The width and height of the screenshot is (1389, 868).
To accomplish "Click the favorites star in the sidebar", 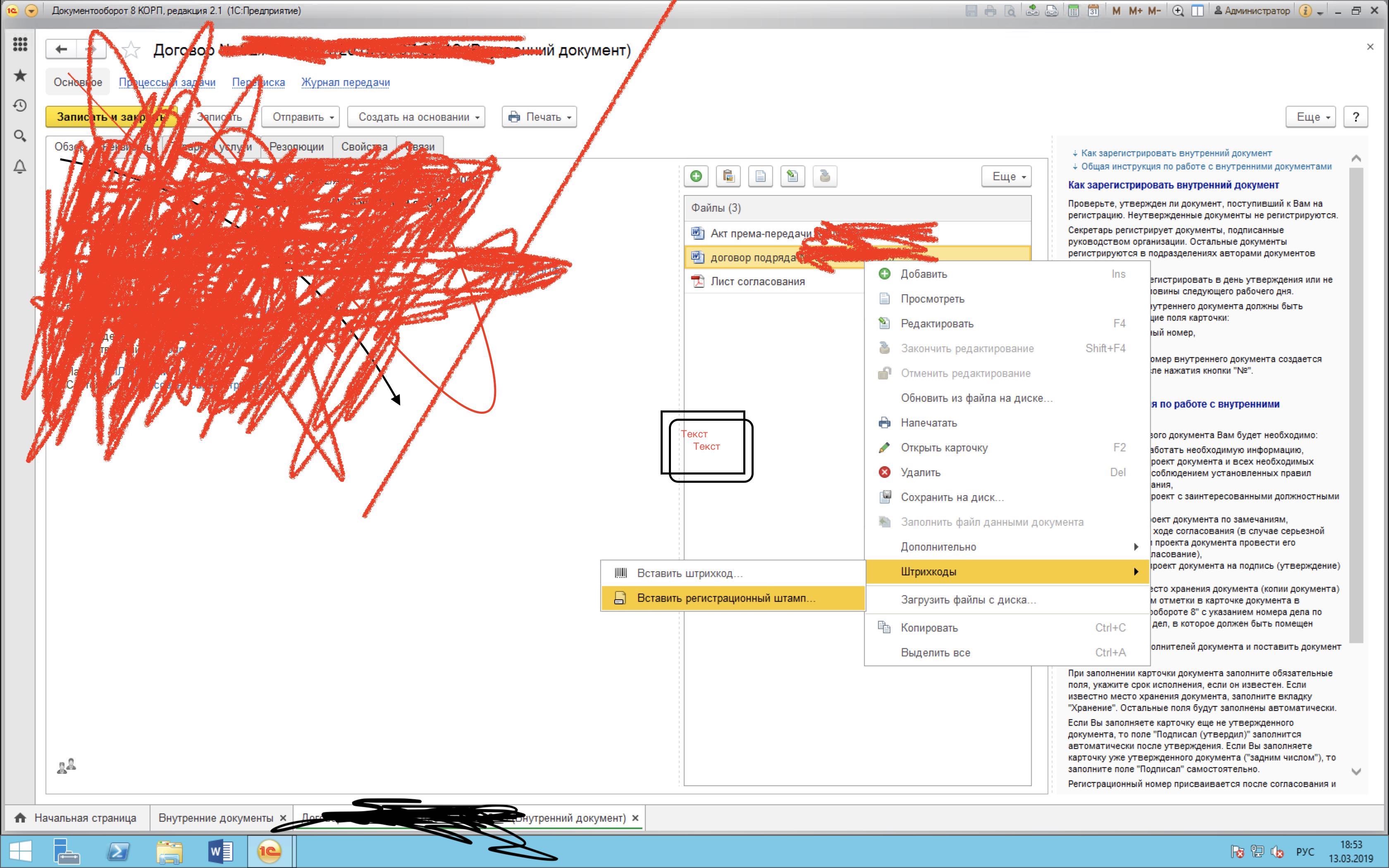I will (x=20, y=75).
